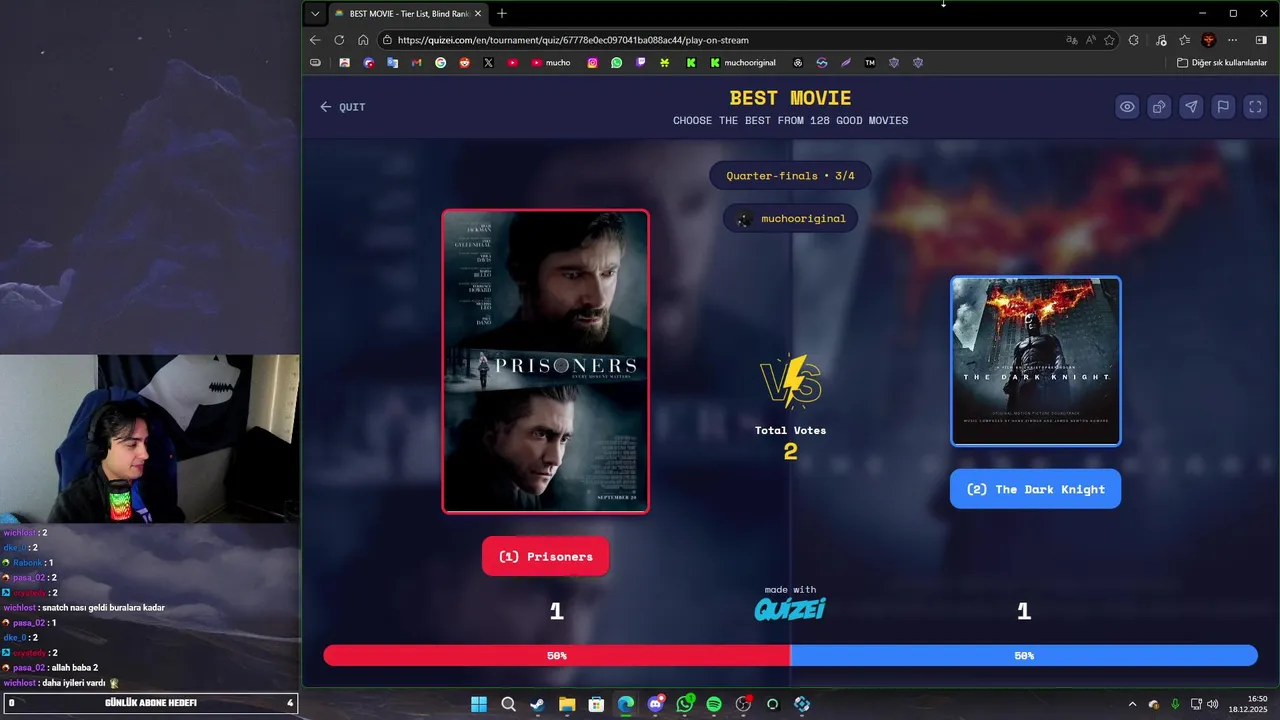The image size is (1280, 720).
Task: Open the tab search dropdown arrow
Action: click(315, 14)
